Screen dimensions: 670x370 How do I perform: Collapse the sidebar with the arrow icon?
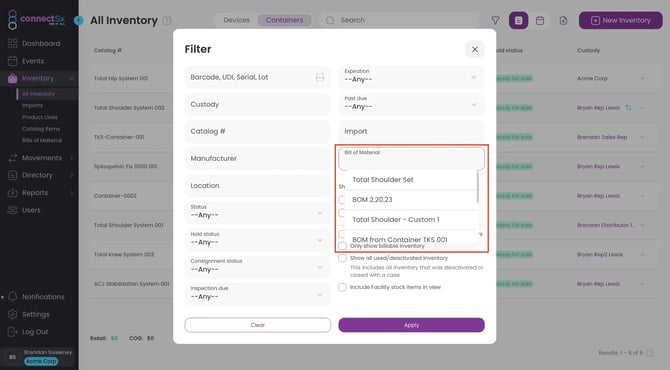[79, 20]
